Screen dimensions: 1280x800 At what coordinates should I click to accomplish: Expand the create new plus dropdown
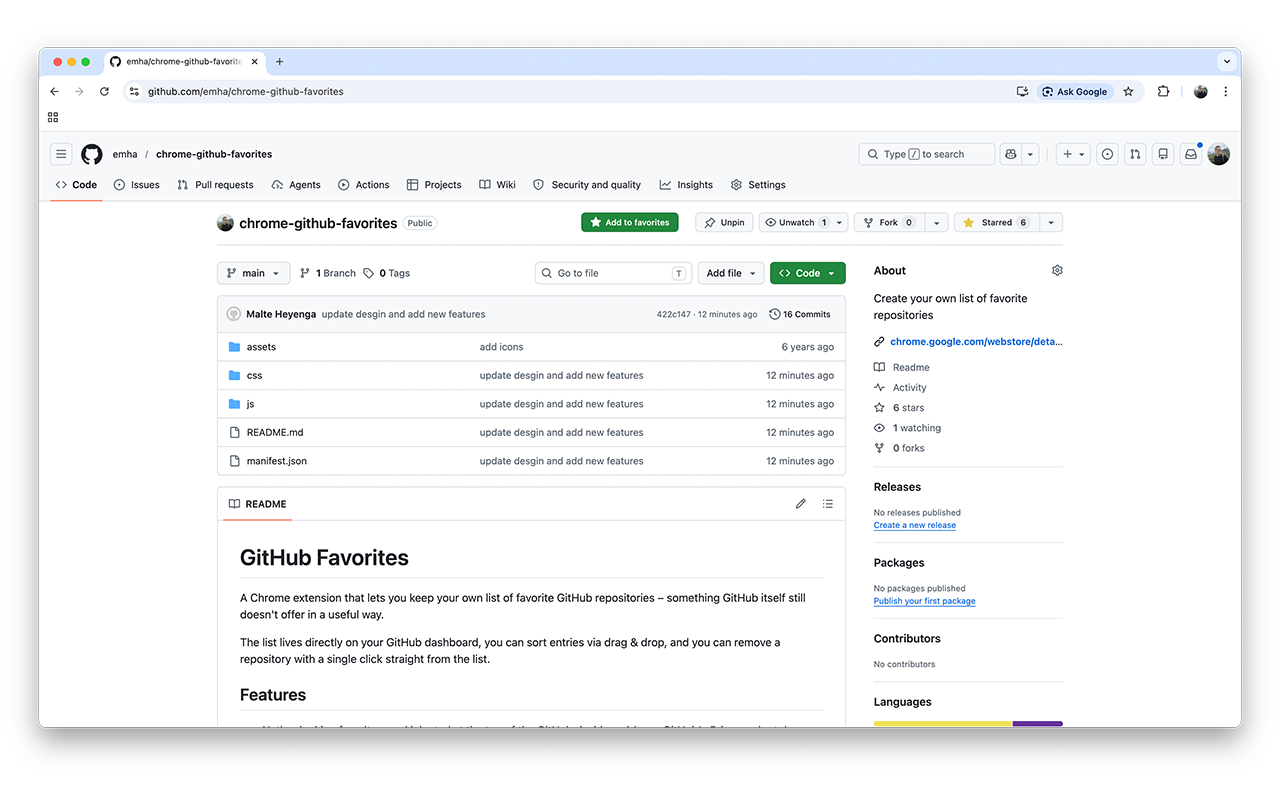tap(1073, 154)
